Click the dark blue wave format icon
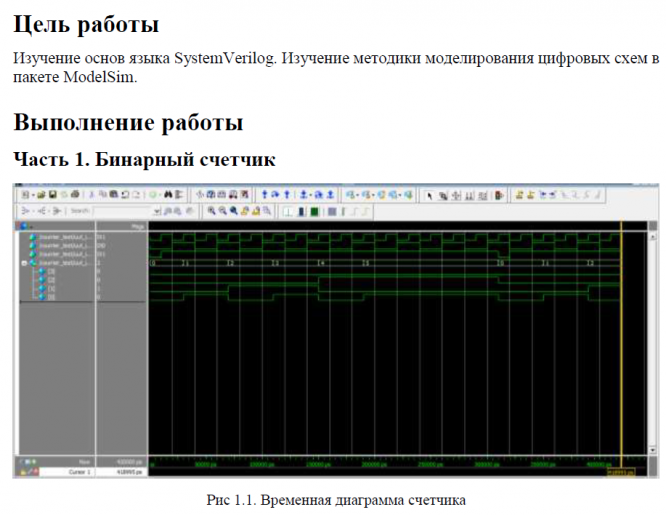 [x=301, y=211]
